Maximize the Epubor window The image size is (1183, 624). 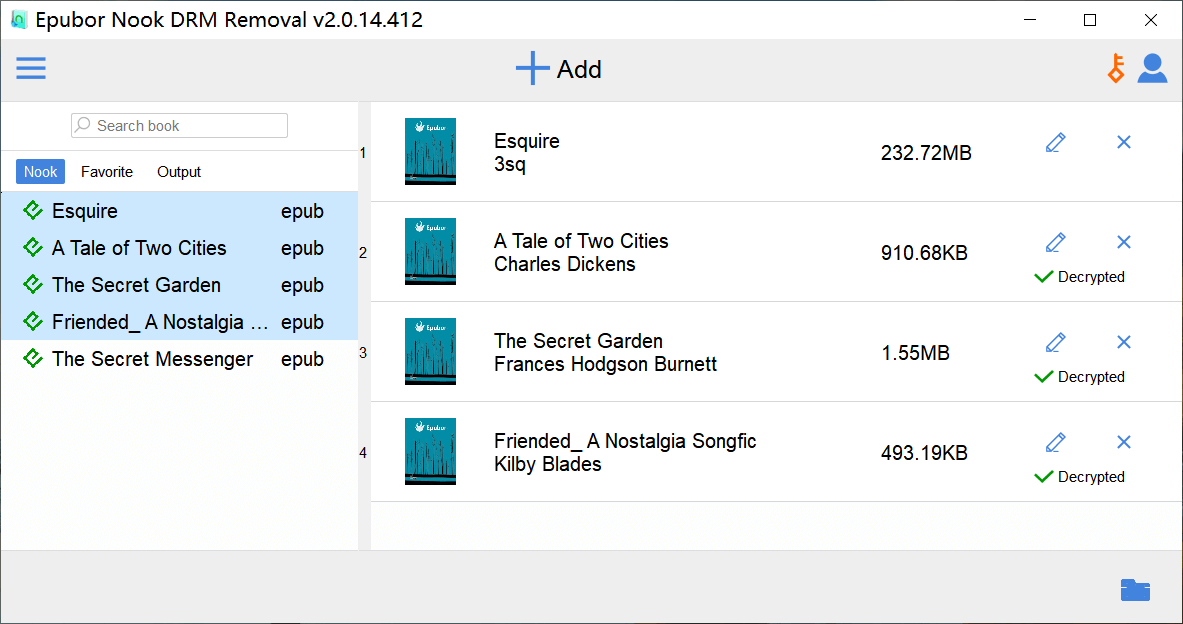point(1089,20)
